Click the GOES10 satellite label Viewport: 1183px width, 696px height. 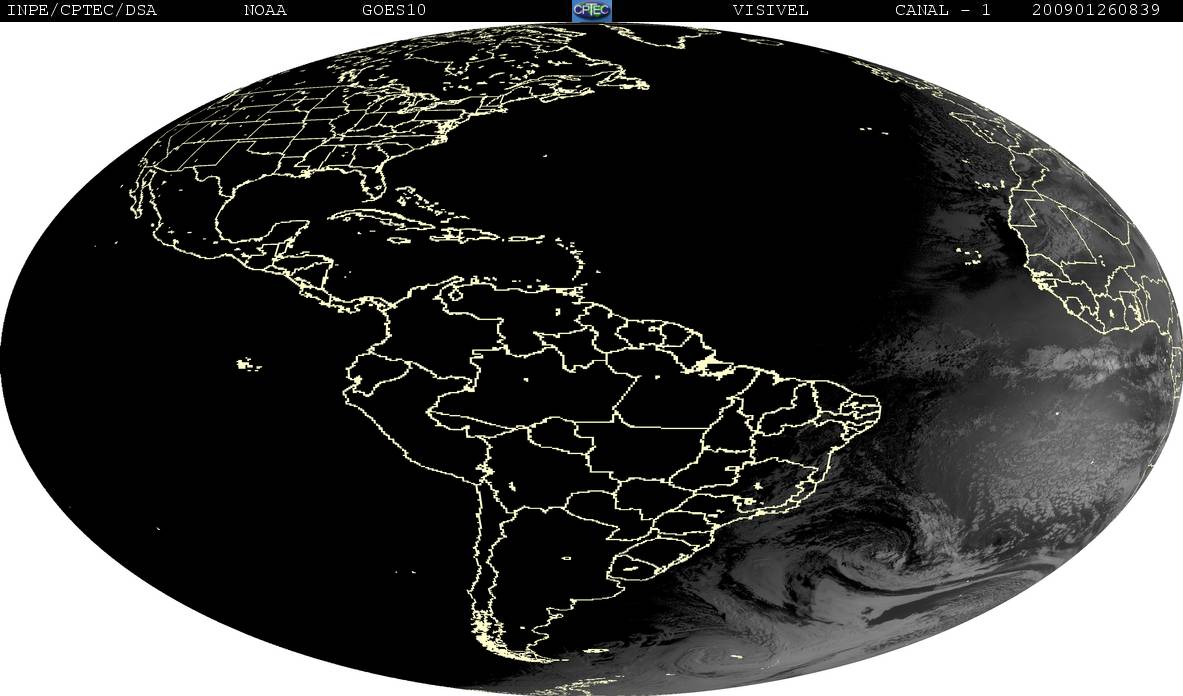(x=394, y=11)
